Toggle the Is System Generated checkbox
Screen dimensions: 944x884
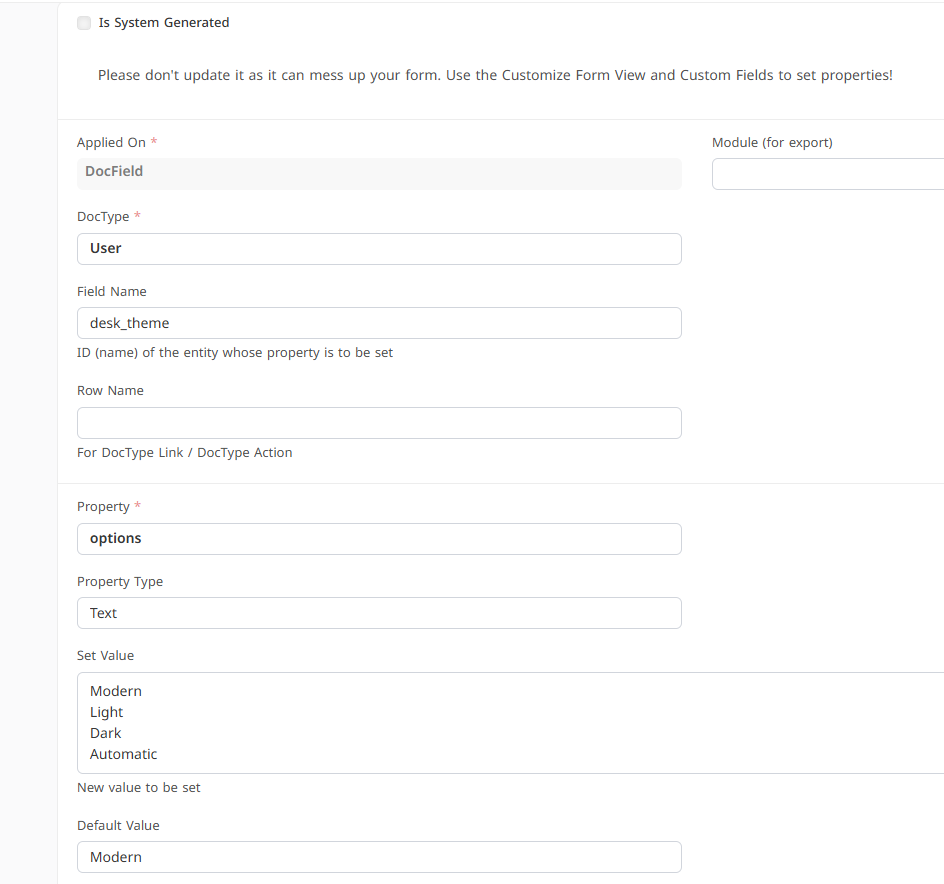(84, 23)
